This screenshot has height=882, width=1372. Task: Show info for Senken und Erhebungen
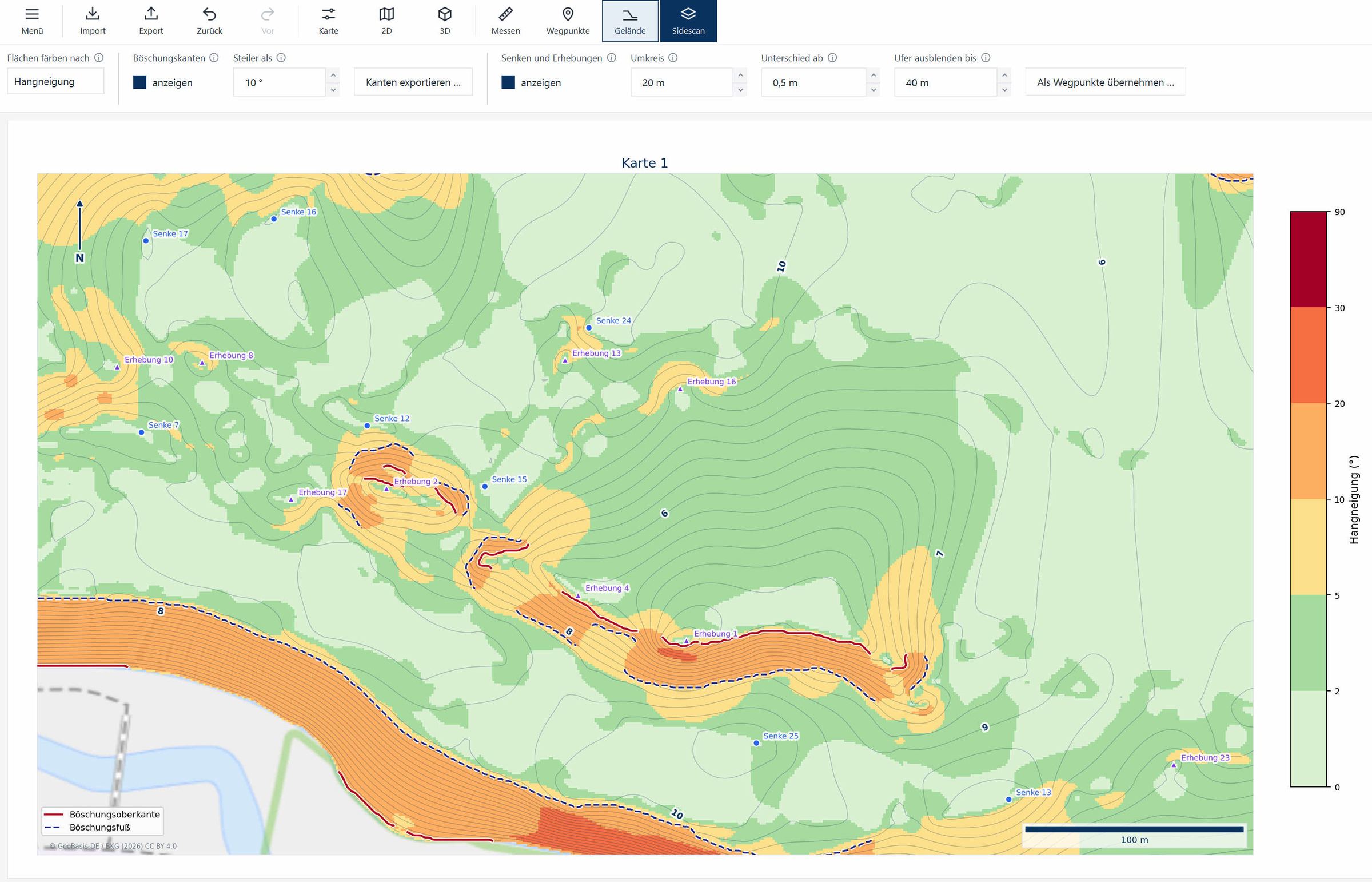(611, 58)
